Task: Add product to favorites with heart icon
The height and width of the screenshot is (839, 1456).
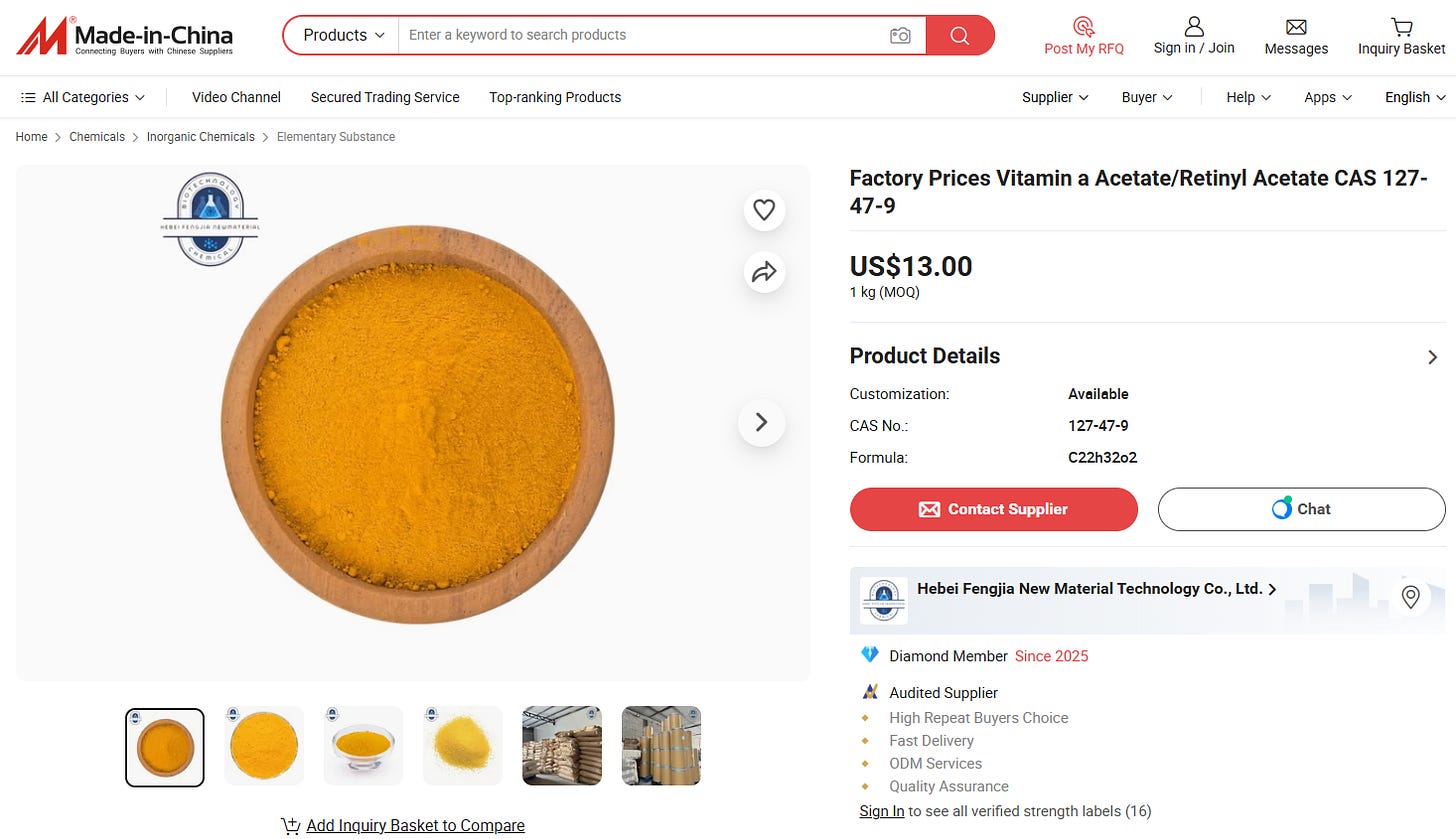Action: 764,210
